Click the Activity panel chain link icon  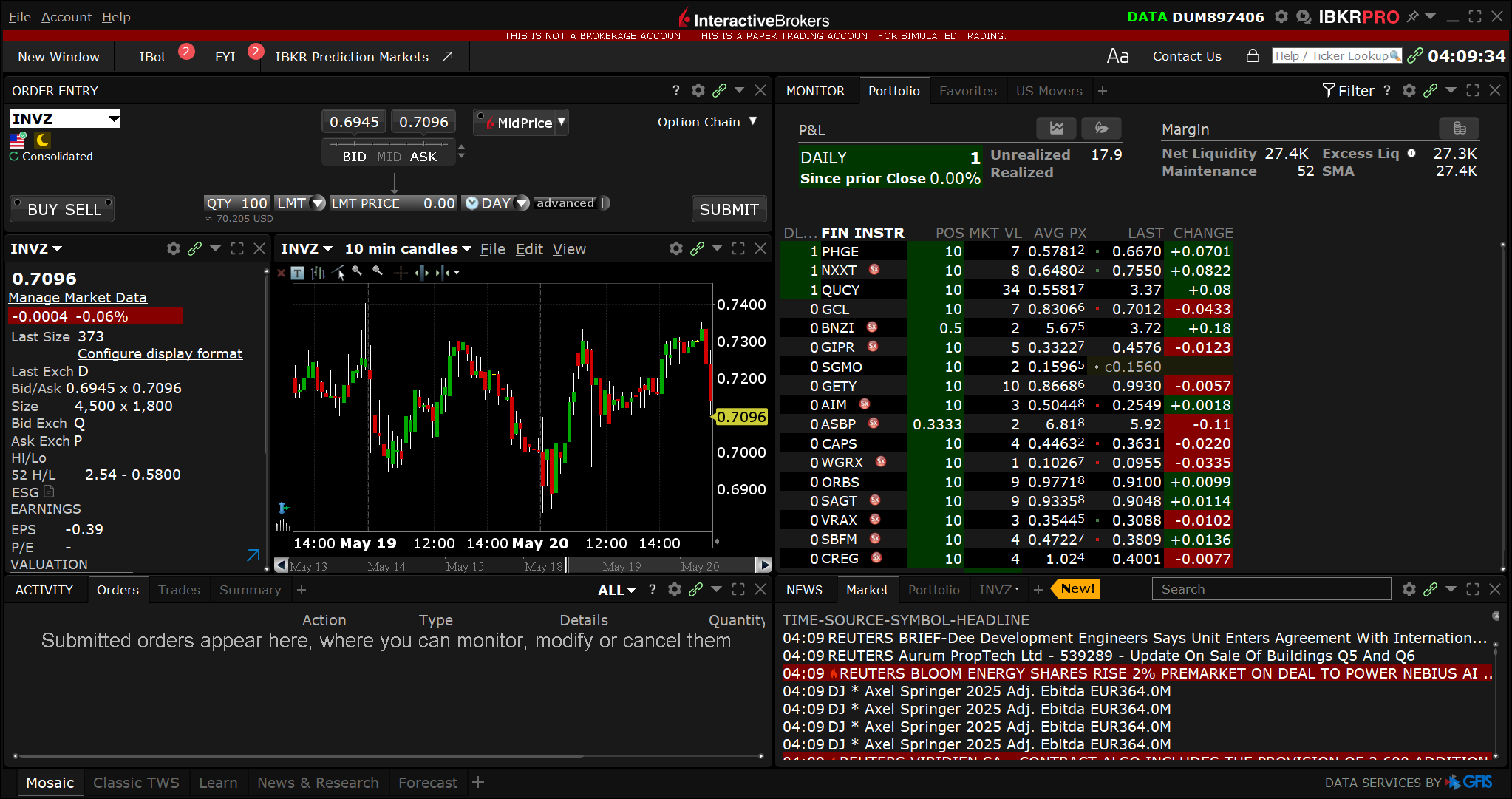click(695, 589)
